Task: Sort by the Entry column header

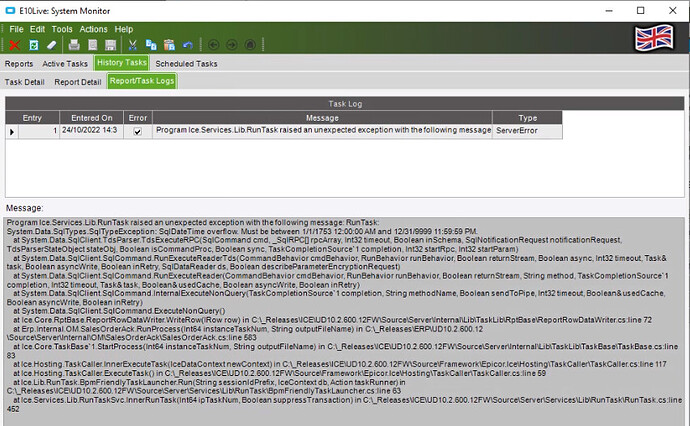Action: [x=32, y=118]
